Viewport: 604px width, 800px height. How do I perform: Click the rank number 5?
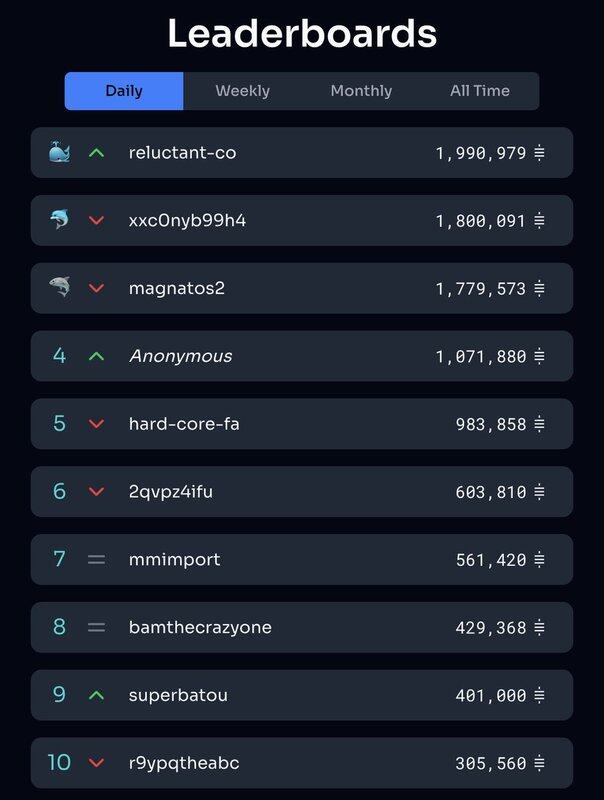click(59, 424)
